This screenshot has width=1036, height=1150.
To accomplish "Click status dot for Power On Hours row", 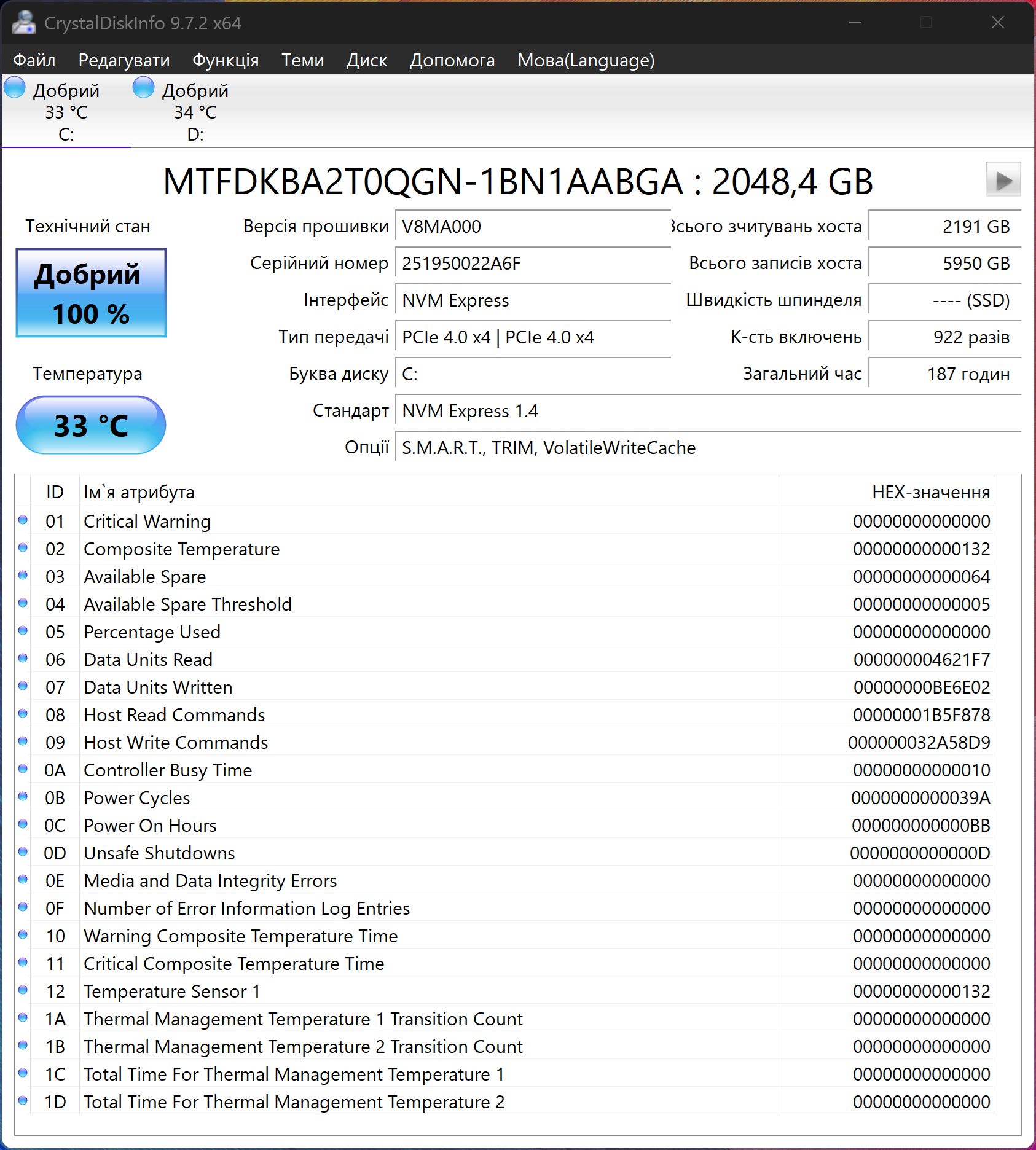I will point(23,824).
